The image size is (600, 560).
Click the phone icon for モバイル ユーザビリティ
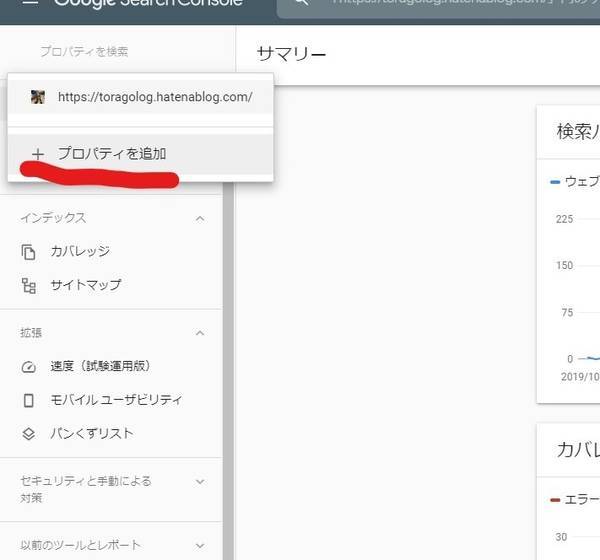click(29, 400)
